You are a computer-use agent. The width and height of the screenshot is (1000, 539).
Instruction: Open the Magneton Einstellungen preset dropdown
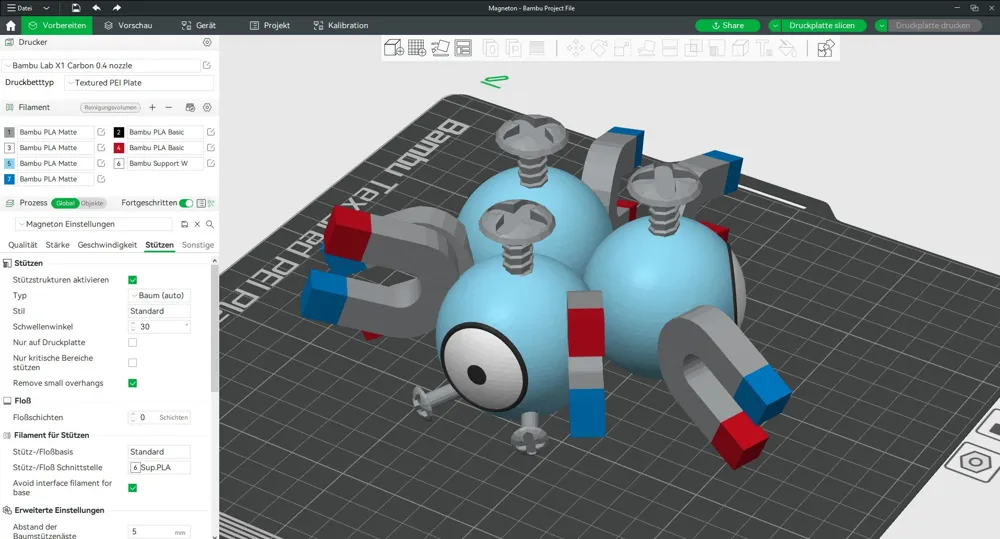(x=94, y=224)
